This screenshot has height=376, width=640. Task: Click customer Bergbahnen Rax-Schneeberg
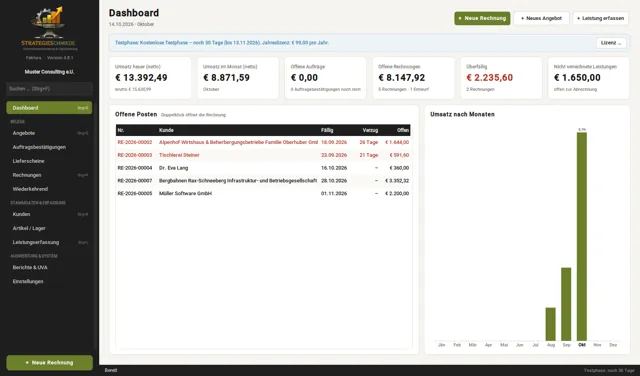click(238, 180)
